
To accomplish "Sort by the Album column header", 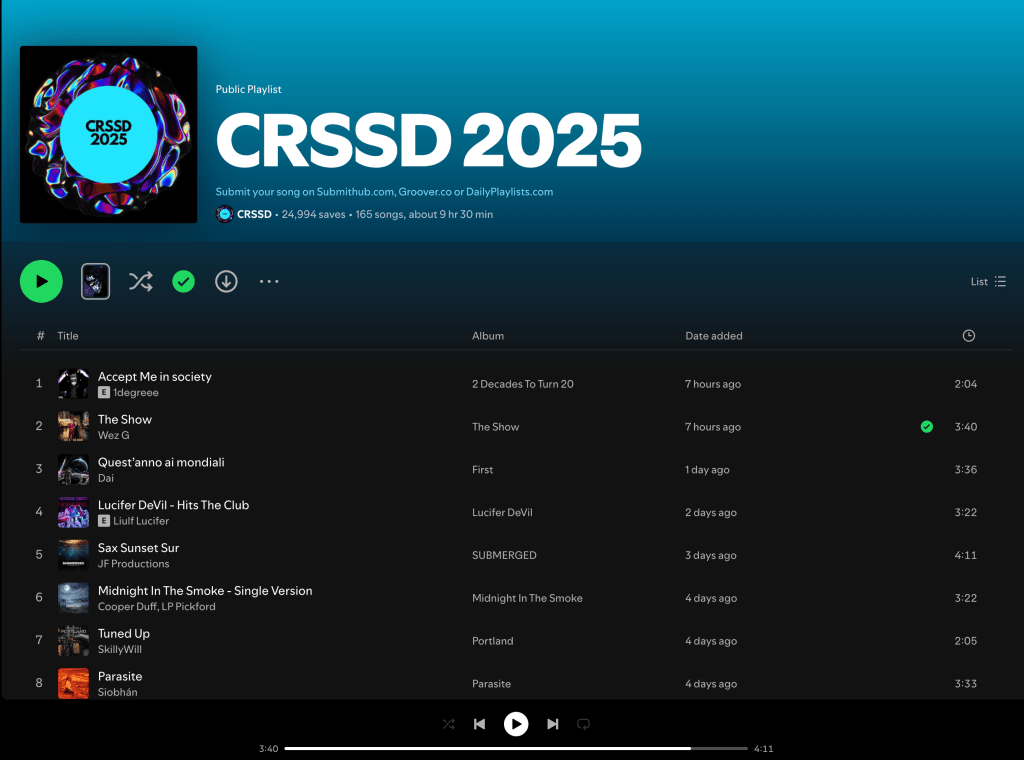I will point(488,336).
